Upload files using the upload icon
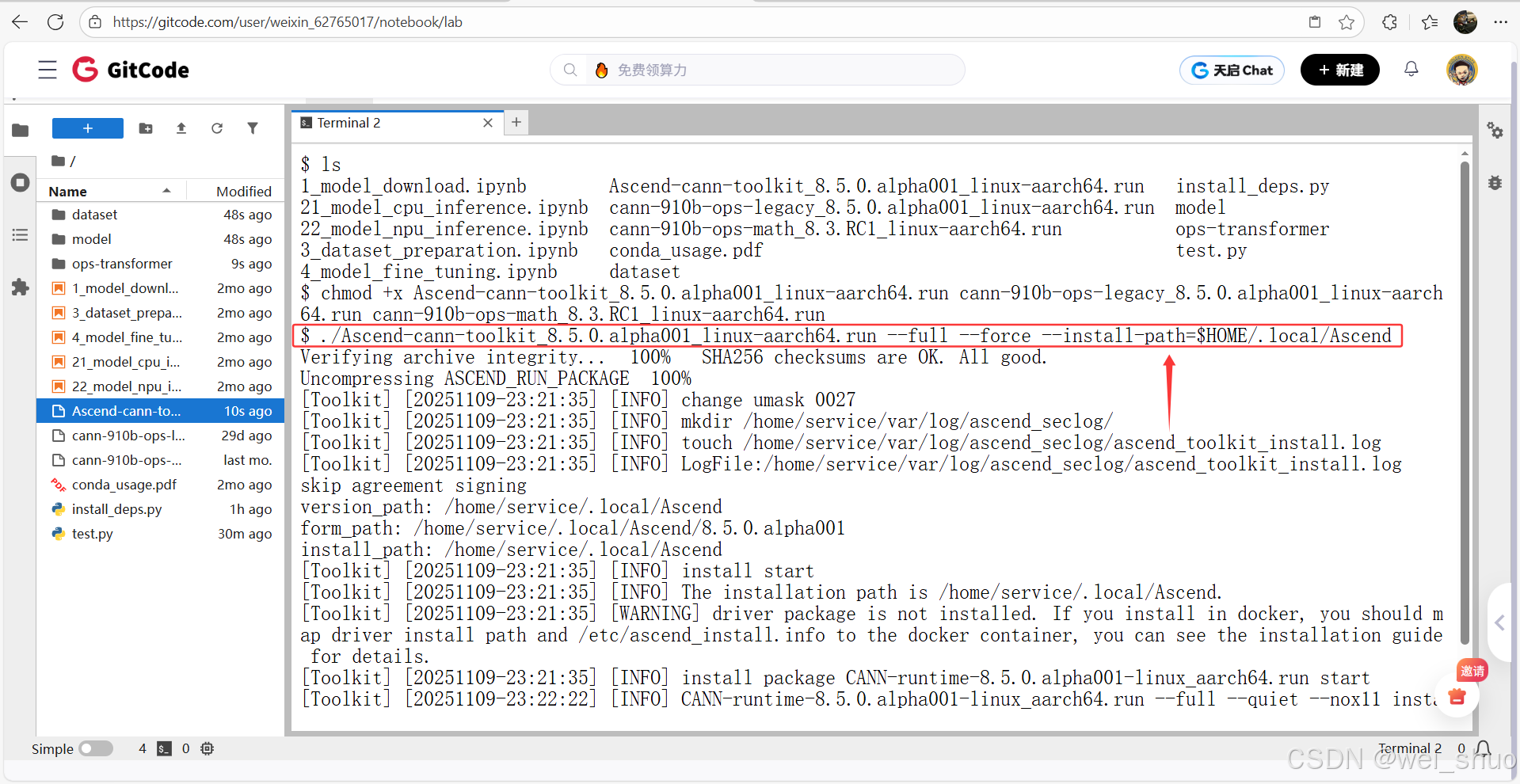1520x784 pixels. point(181,127)
